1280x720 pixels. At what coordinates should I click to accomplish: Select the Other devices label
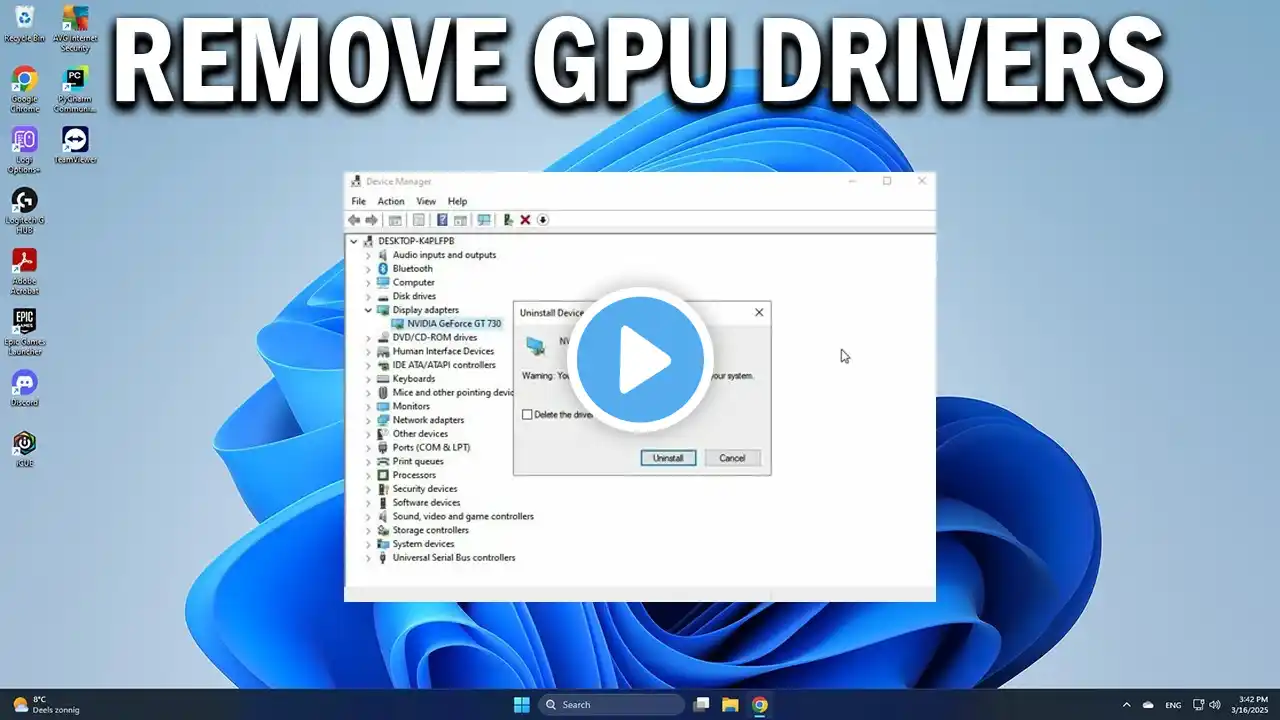pos(420,434)
